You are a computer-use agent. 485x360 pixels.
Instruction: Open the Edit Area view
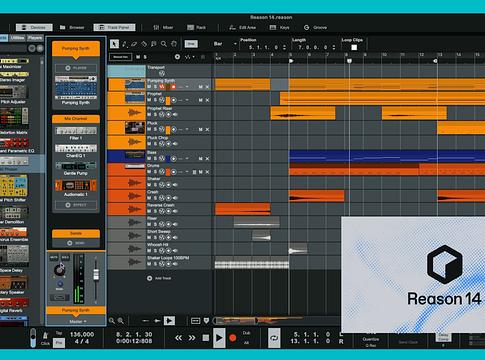[243, 27]
